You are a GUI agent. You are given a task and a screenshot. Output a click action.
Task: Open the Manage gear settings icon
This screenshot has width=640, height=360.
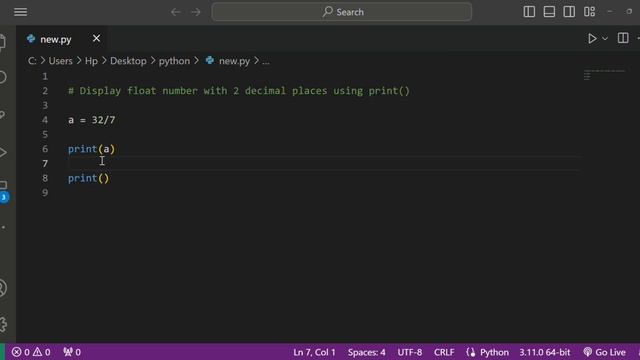[3, 324]
